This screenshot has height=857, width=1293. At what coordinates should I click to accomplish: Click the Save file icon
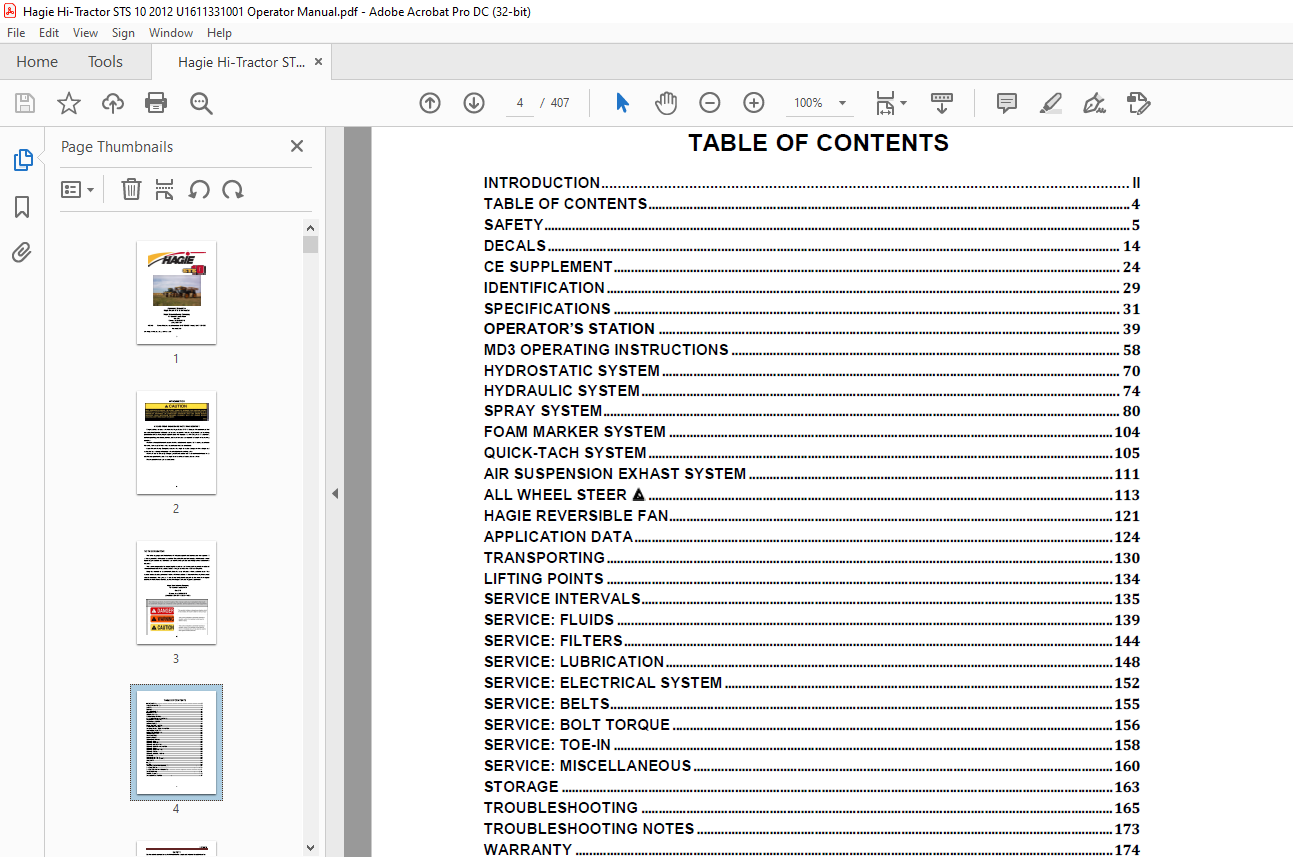(25, 103)
